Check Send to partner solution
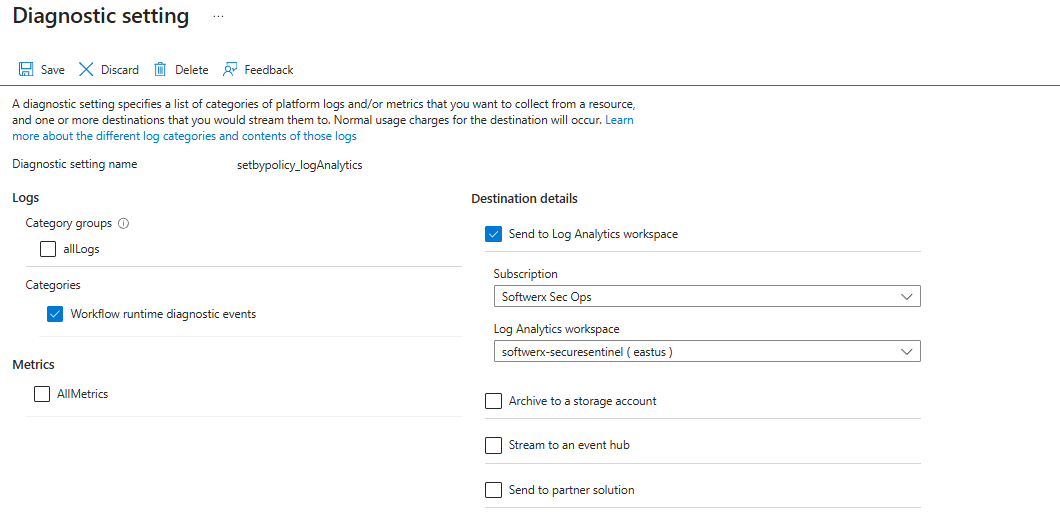The width and height of the screenshot is (1060, 516). 493,490
